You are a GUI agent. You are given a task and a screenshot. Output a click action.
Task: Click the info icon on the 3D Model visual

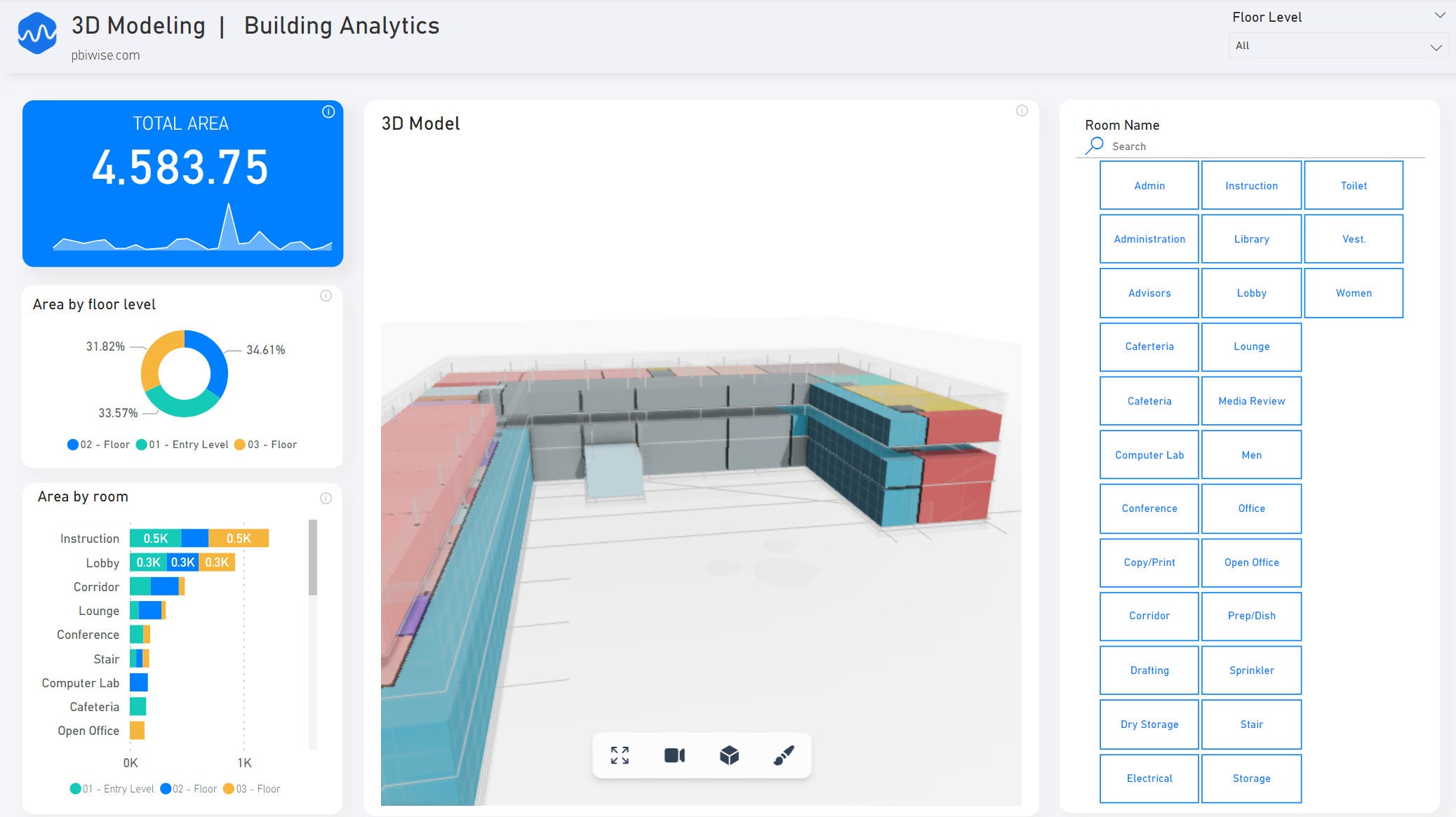(1022, 109)
